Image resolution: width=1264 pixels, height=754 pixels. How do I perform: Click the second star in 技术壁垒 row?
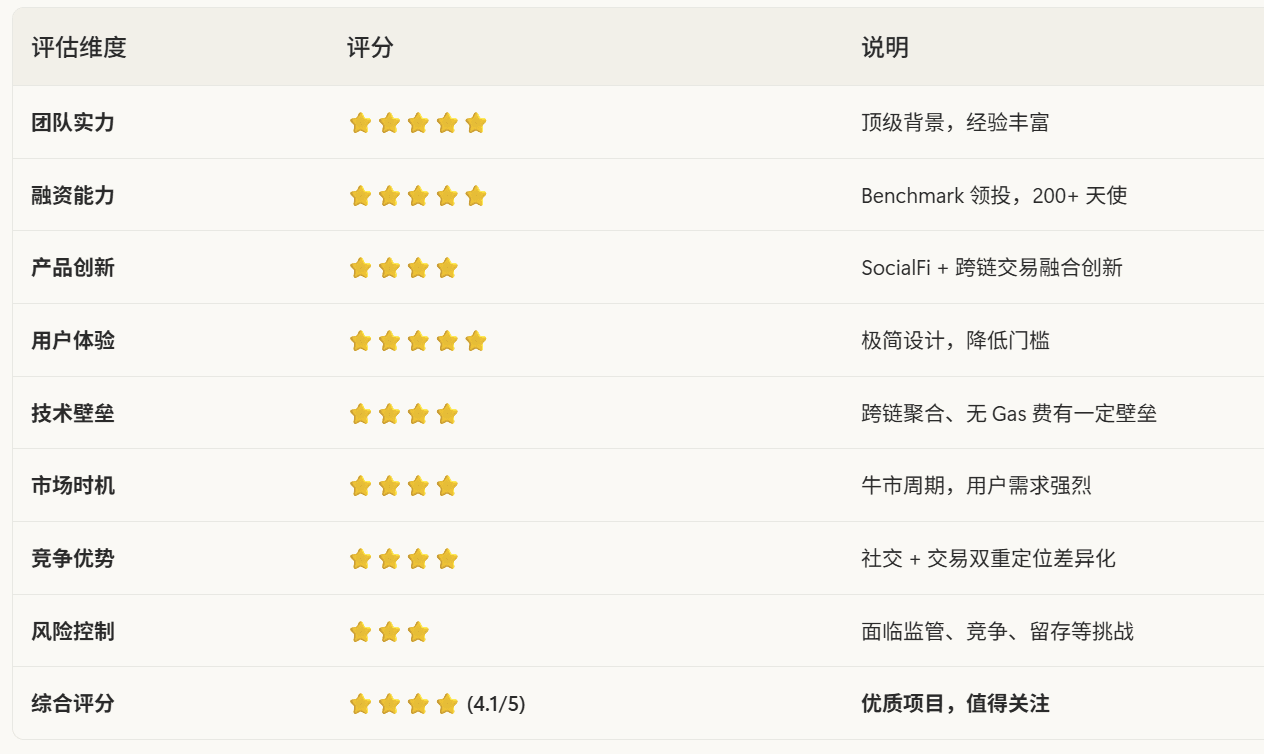click(389, 413)
